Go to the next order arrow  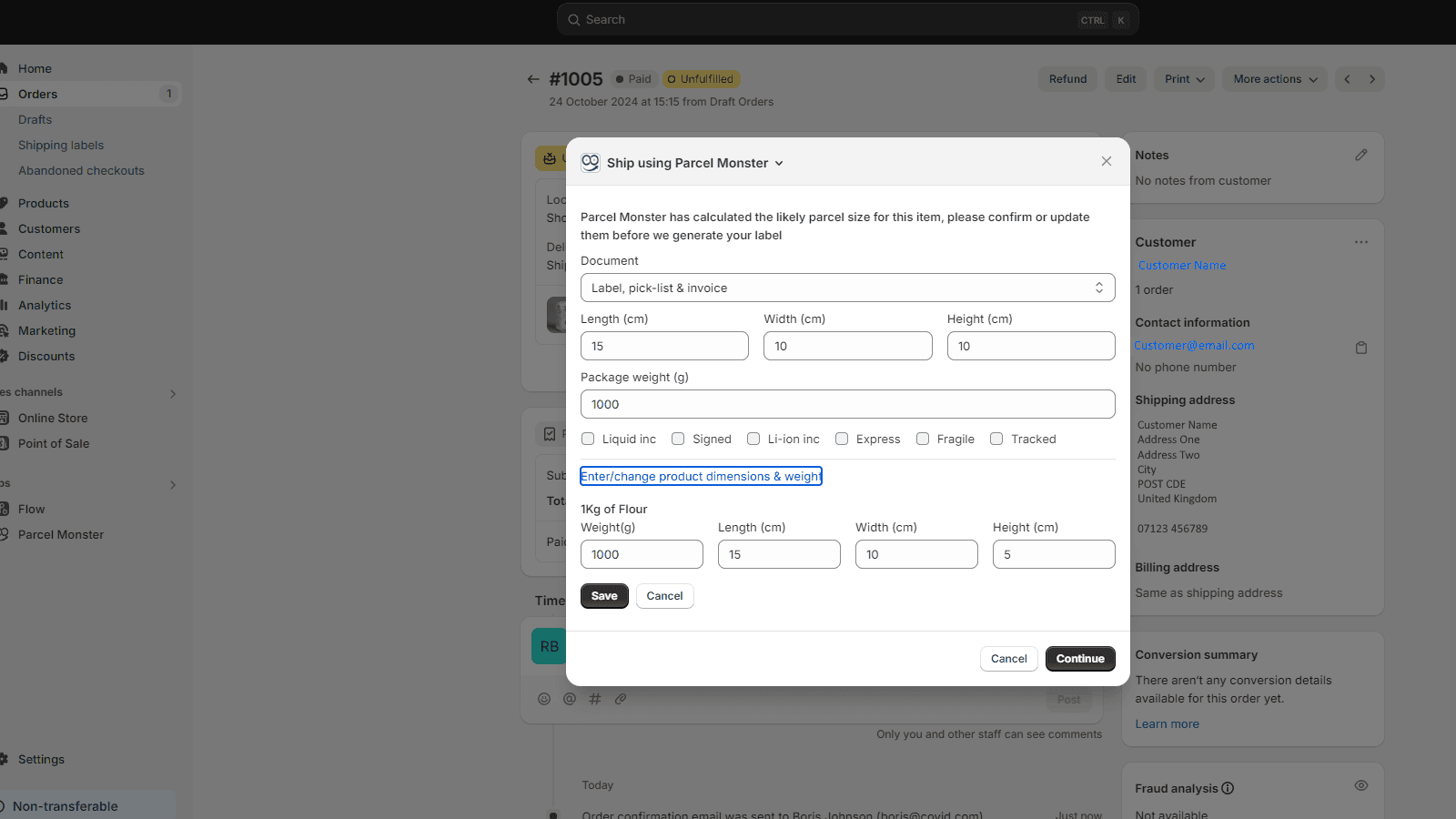[x=1371, y=79]
